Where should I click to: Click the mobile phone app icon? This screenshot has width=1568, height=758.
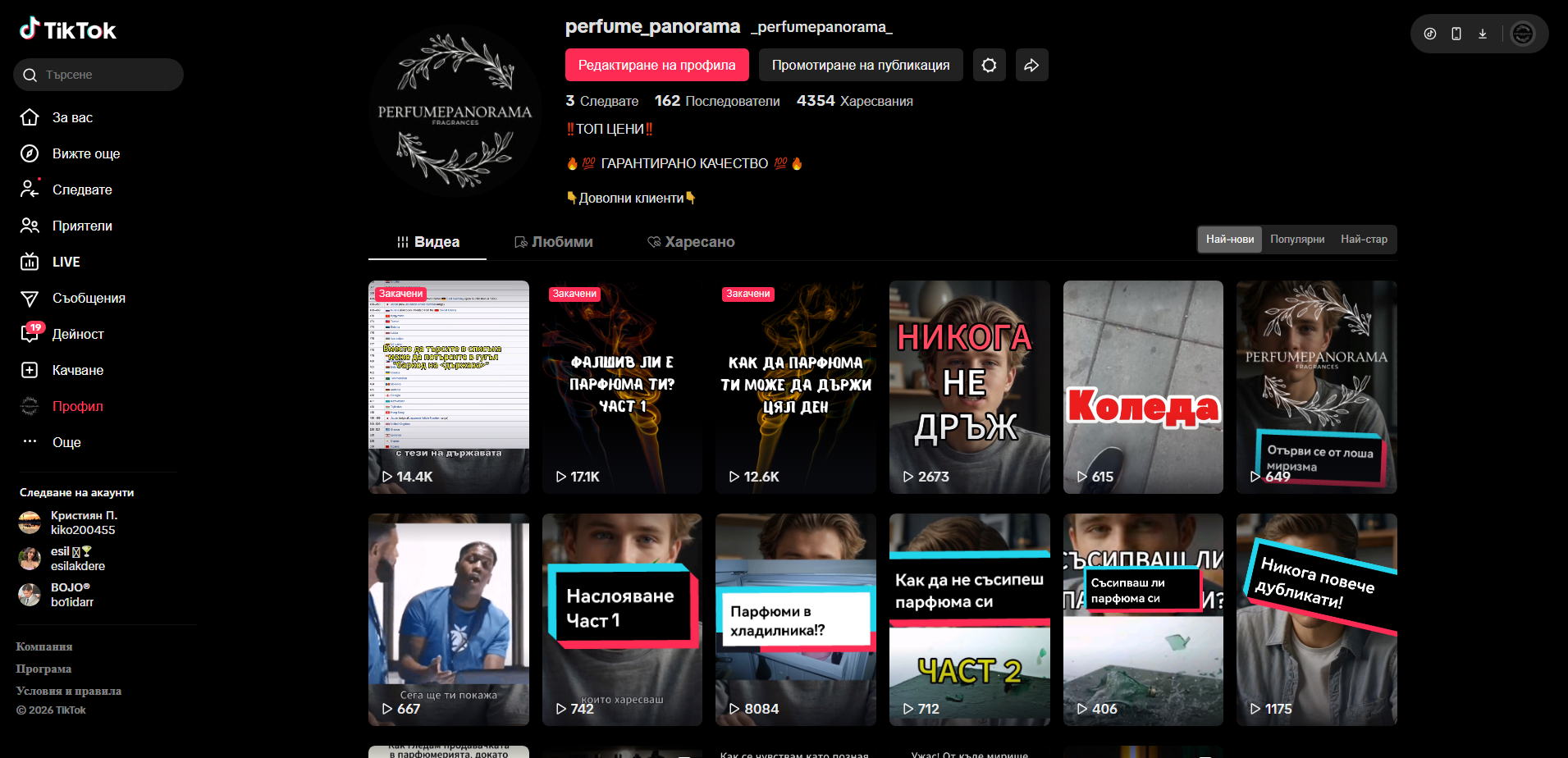(x=1456, y=34)
